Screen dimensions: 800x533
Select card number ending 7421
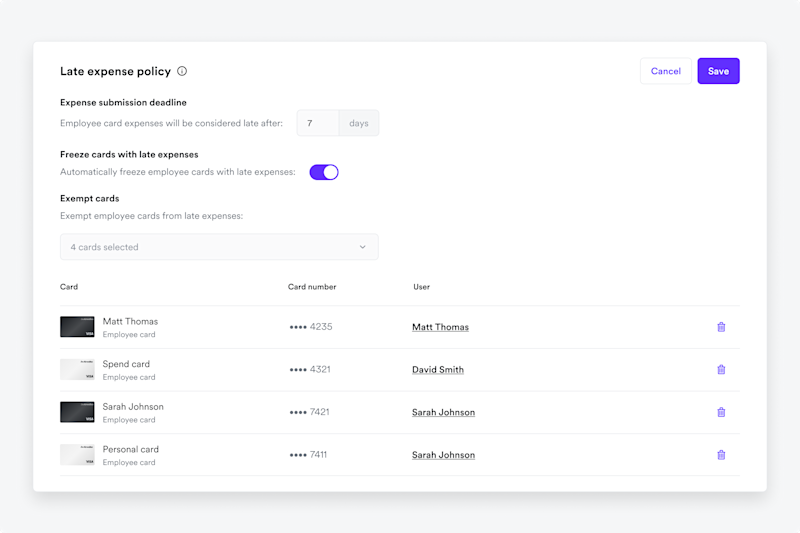click(309, 412)
